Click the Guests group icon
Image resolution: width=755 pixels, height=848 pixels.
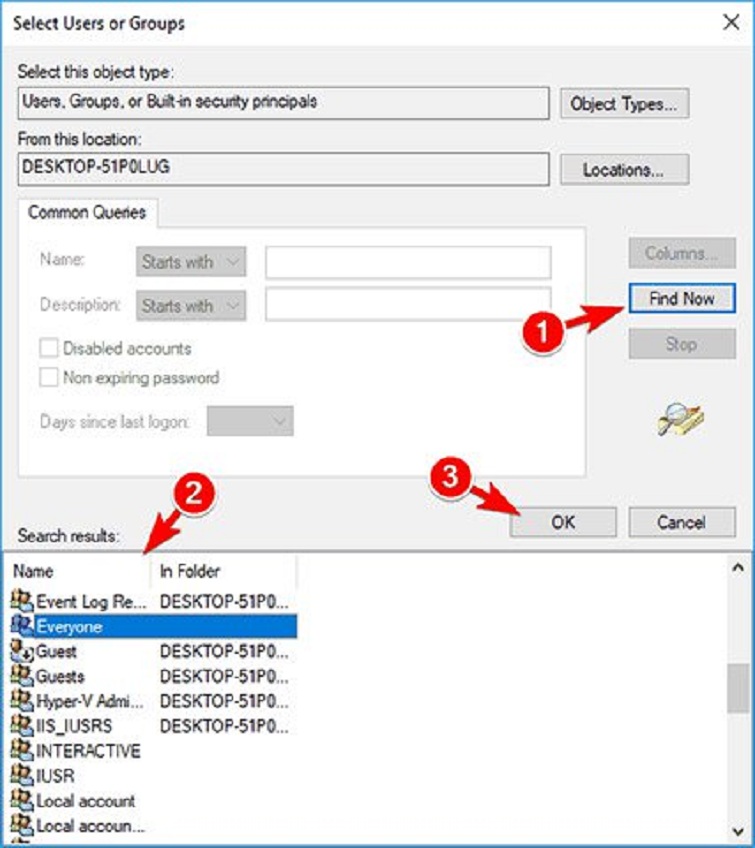point(22,675)
